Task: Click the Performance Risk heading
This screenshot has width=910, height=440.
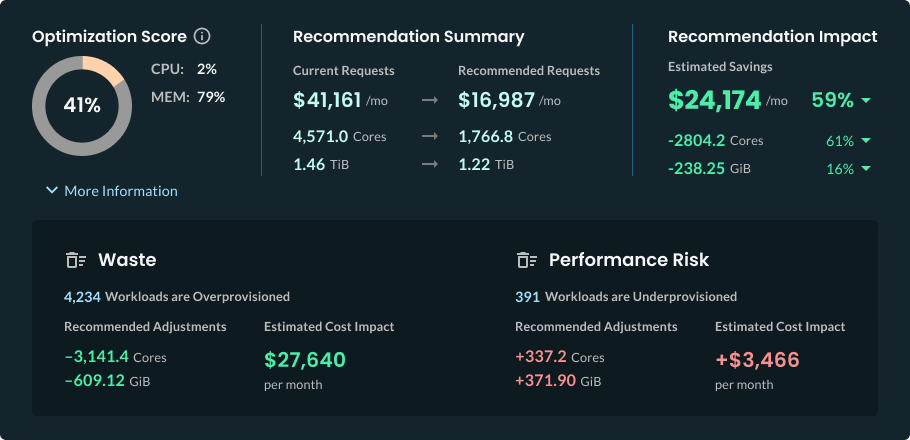Action: point(629,260)
